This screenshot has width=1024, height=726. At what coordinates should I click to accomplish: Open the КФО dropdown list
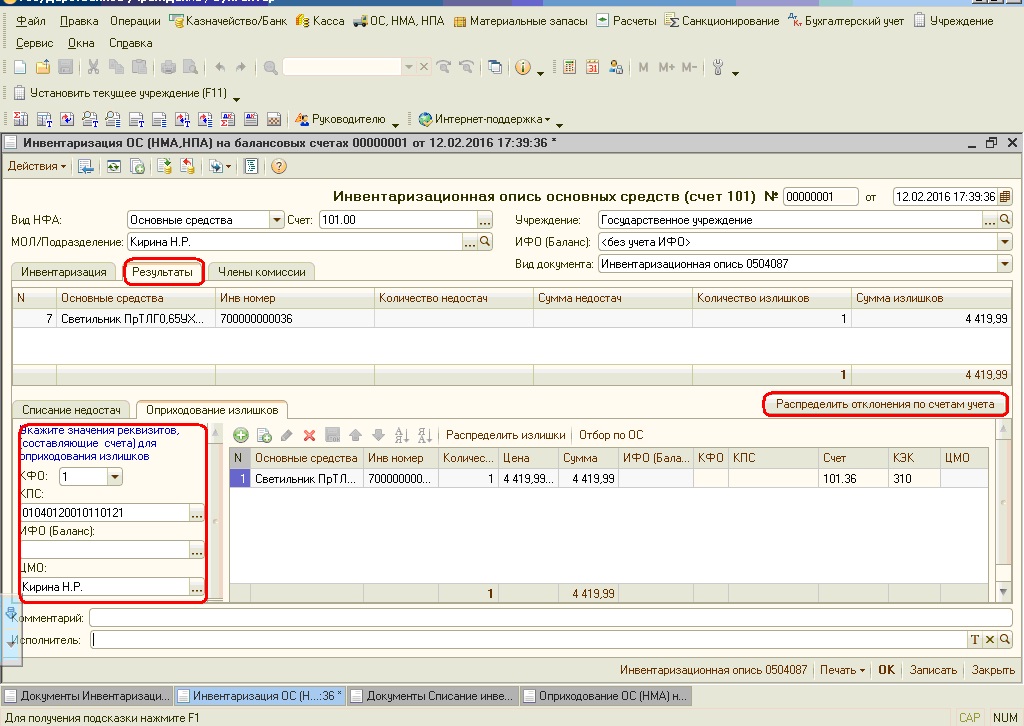(x=114, y=477)
